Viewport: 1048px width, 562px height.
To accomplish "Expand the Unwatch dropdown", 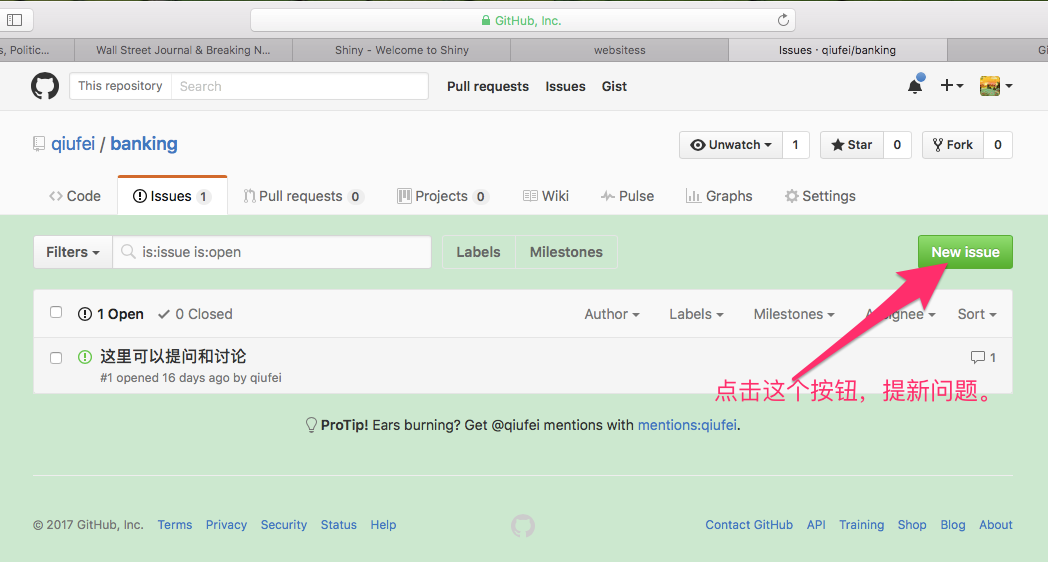I will click(731, 145).
